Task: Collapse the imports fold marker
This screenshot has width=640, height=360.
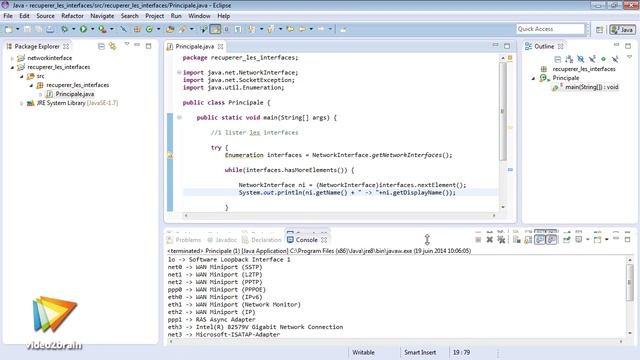Action: (179, 72)
